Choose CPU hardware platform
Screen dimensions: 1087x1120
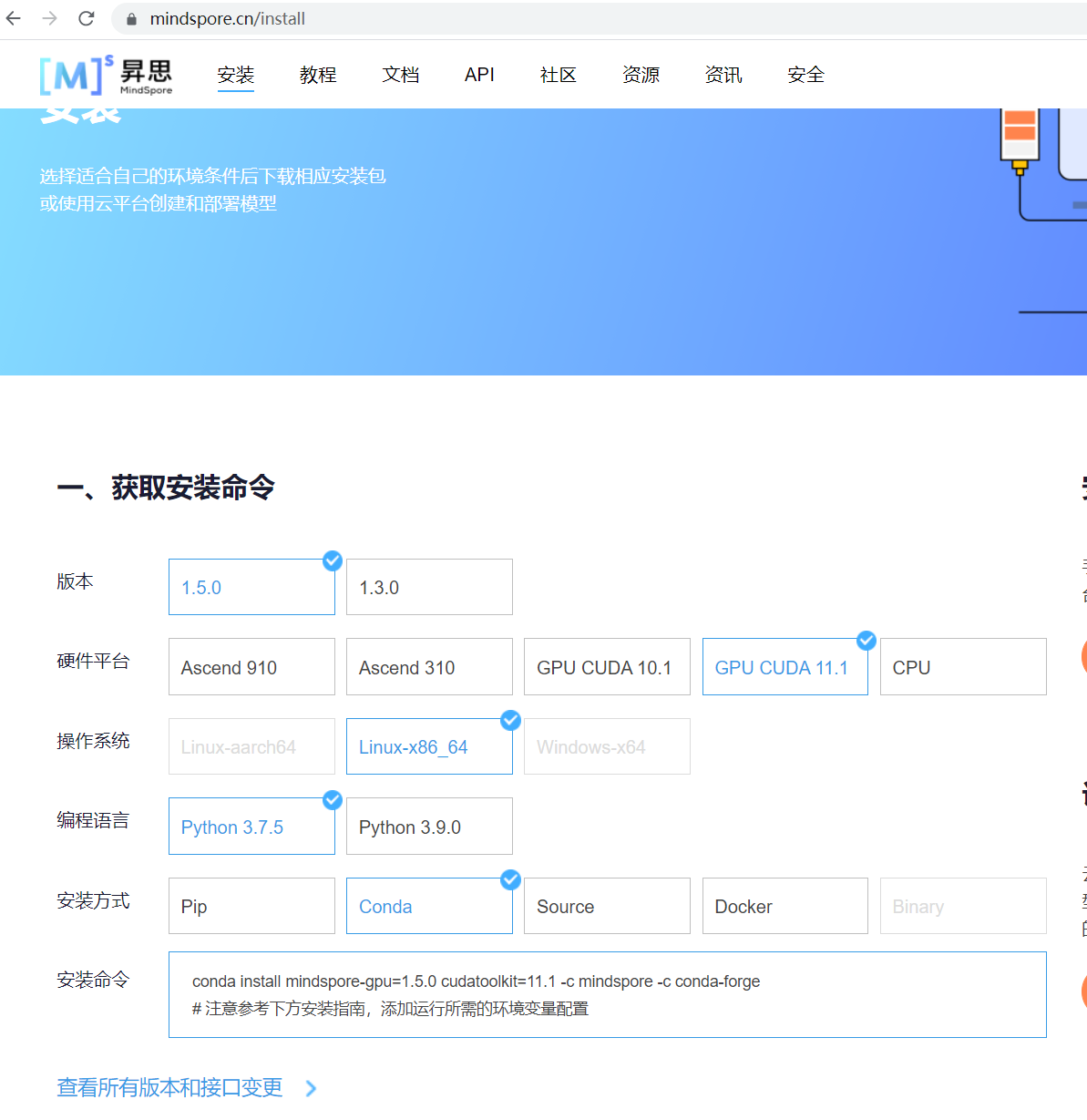963,667
